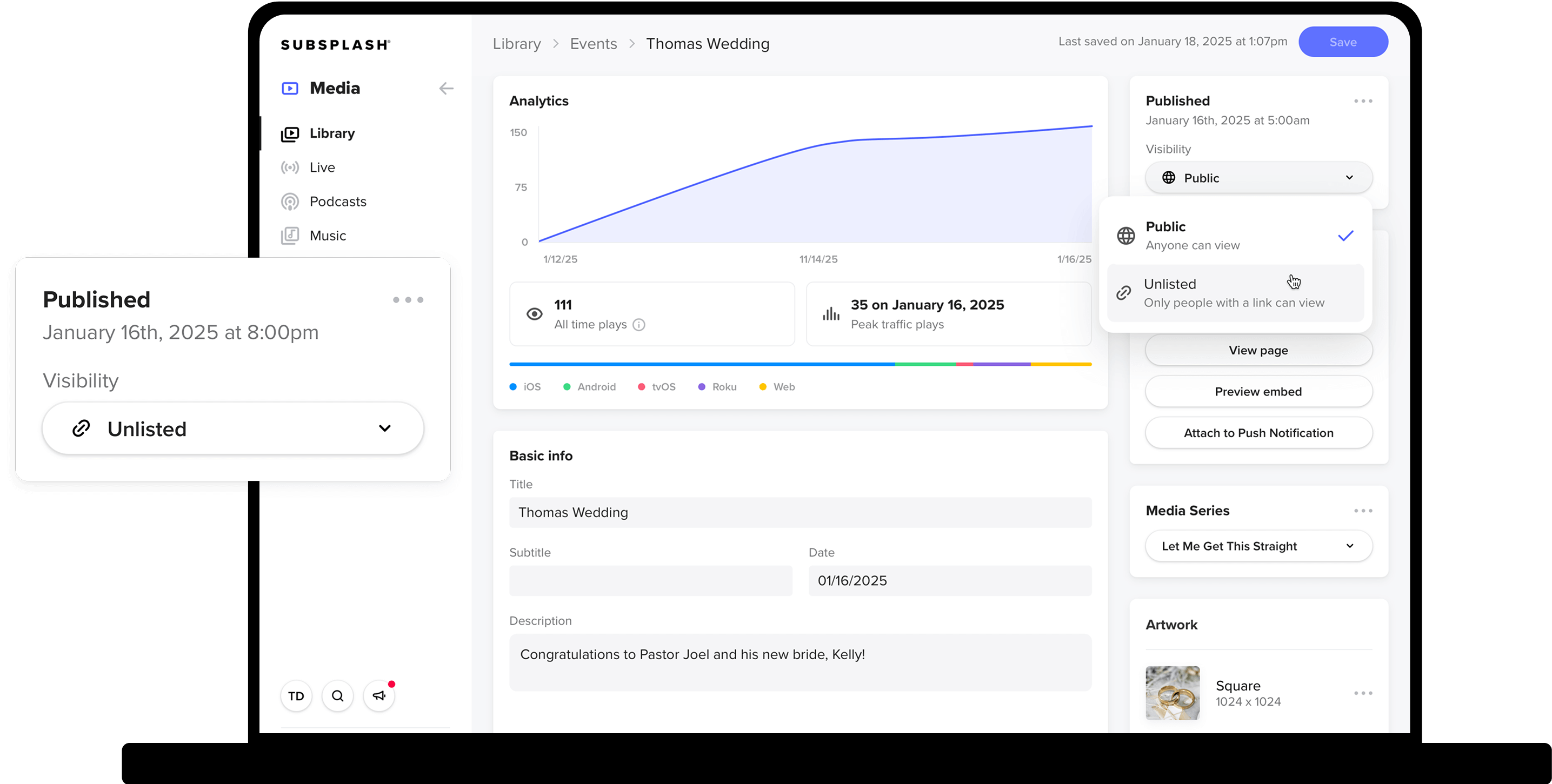
Task: Open floating Published card options dots
Action: [x=408, y=300]
